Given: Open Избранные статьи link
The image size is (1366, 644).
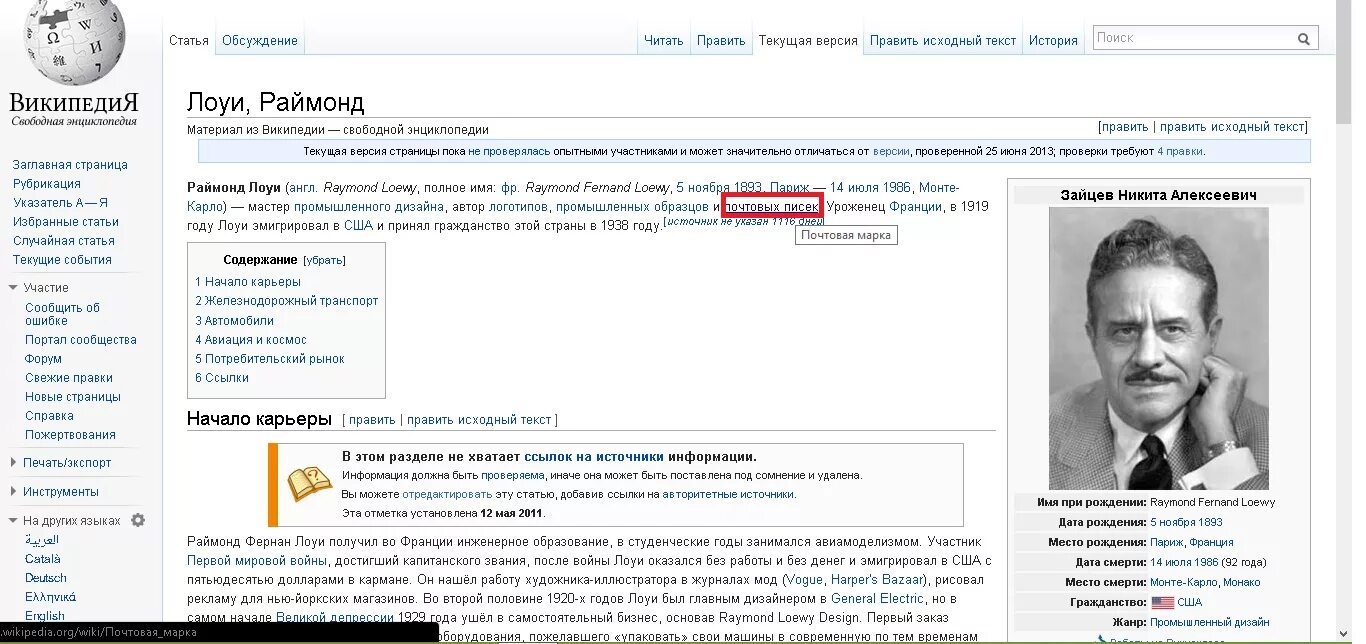Looking at the screenshot, I should (x=66, y=222).
